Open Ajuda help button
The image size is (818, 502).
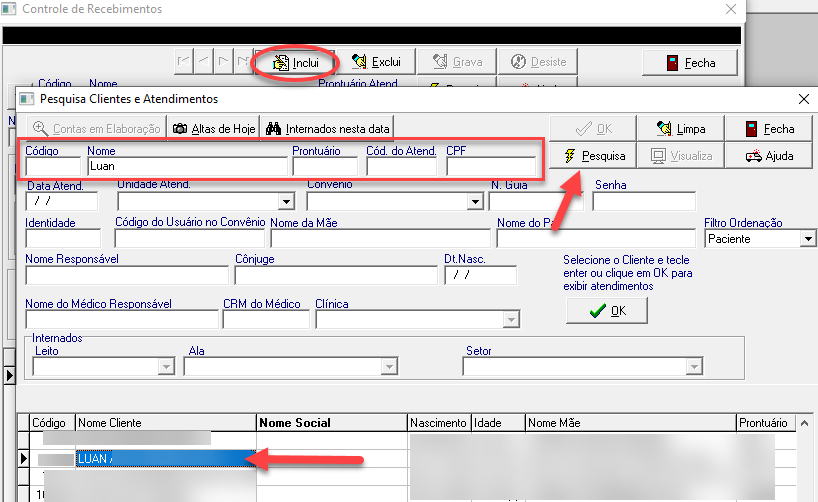click(769, 156)
